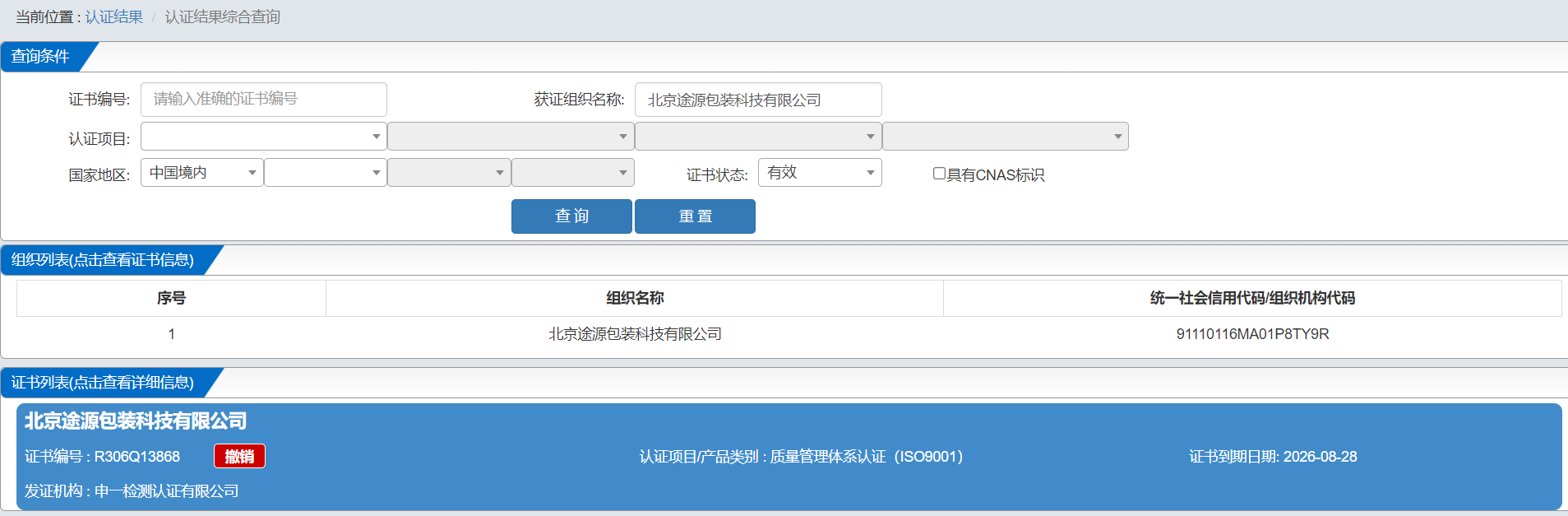Click the expiry date 2026-08-28
1568x516 pixels.
(x=1321, y=457)
